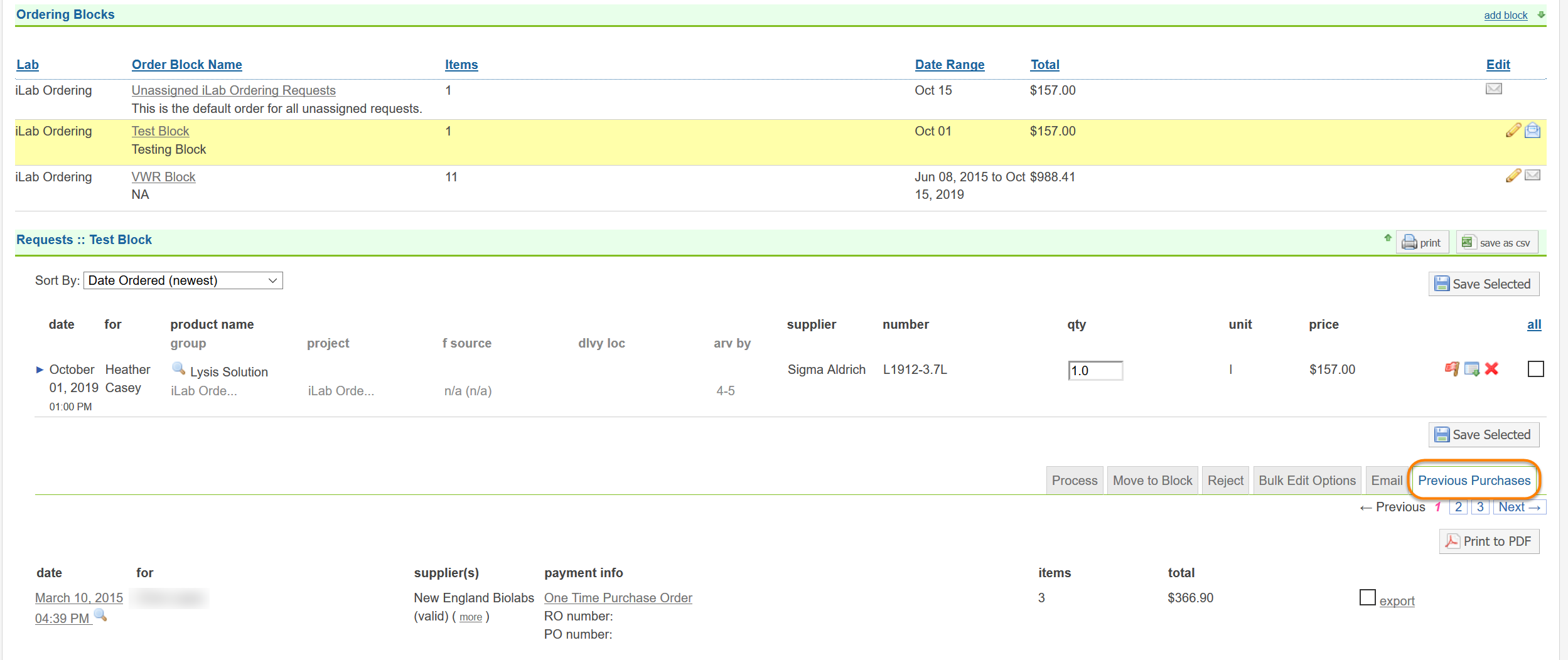Click the red flag icon on Lysis Solution

point(1451,369)
